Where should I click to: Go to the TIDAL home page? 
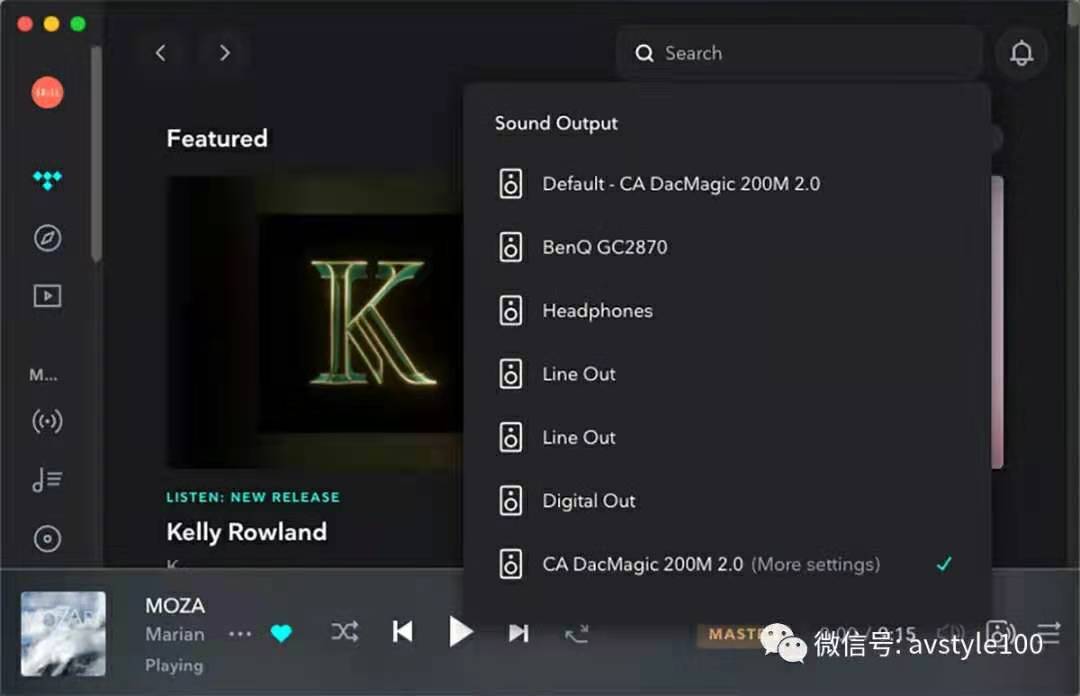tap(48, 180)
